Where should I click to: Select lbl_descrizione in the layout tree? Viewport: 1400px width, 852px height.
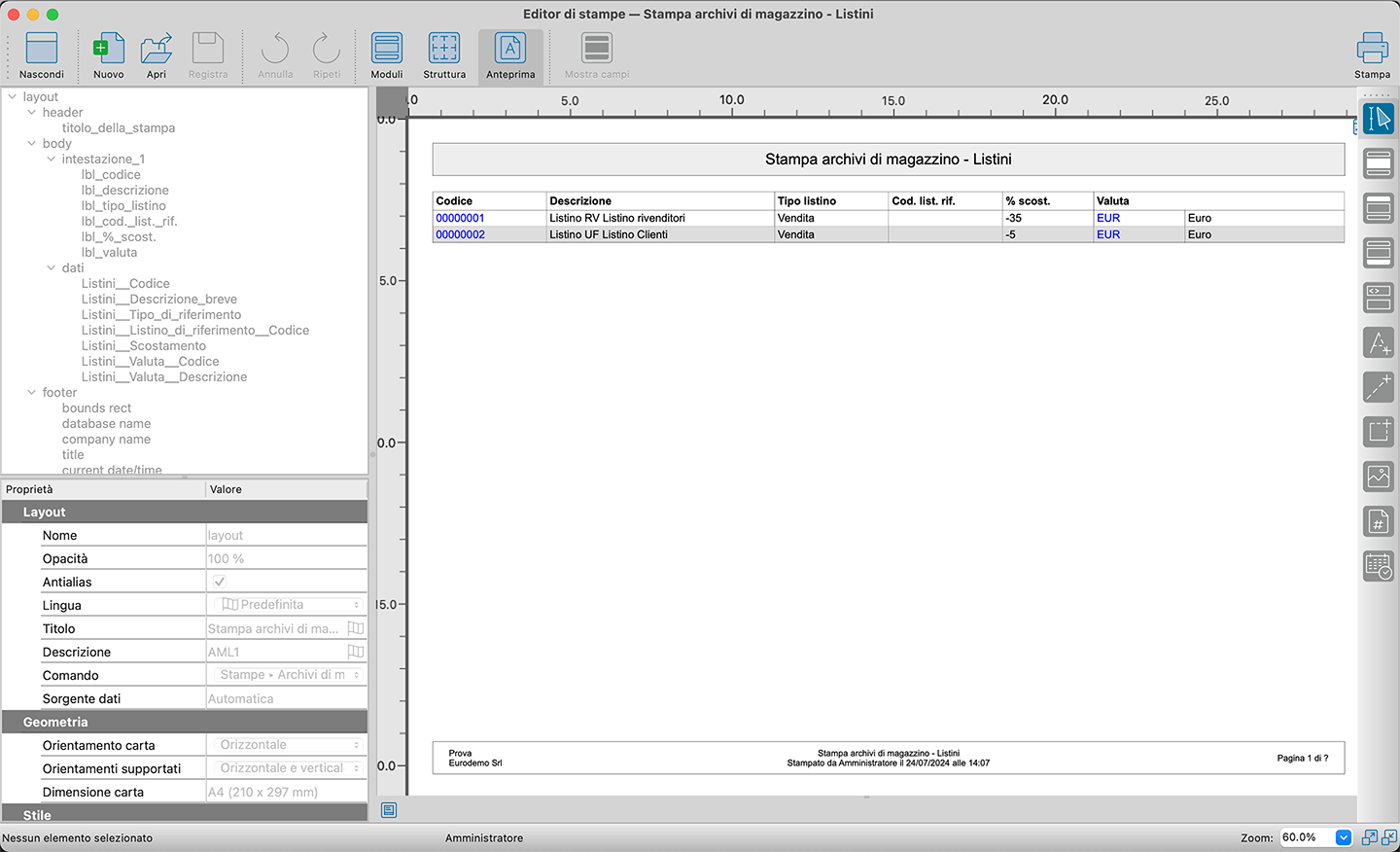point(124,191)
